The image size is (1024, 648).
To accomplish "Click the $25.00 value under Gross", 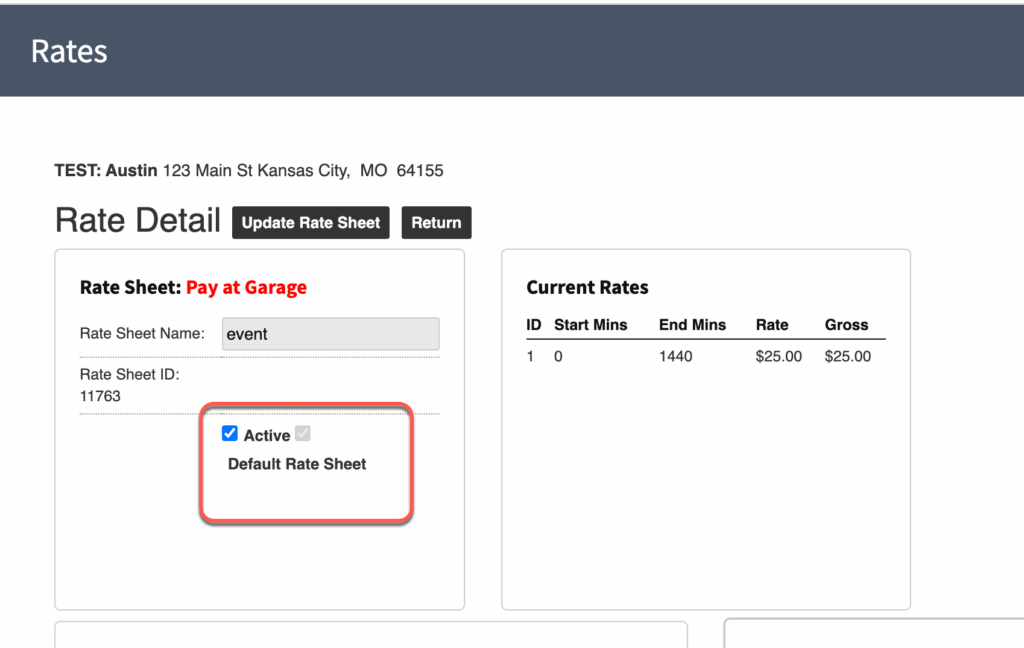I will [847, 356].
